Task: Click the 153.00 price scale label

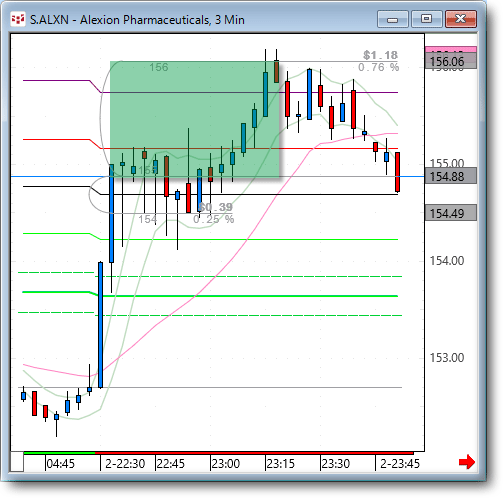Action: [x=447, y=358]
